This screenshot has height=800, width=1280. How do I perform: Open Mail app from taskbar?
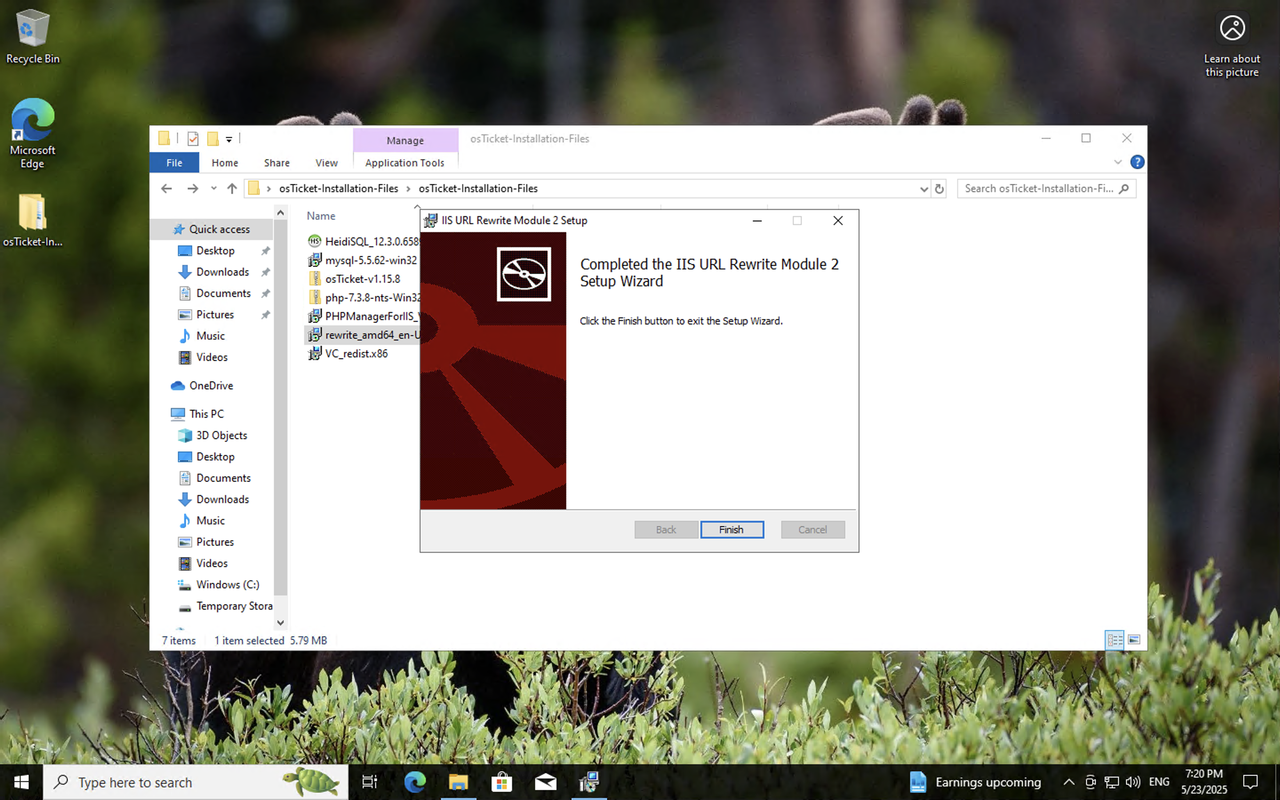coord(546,782)
